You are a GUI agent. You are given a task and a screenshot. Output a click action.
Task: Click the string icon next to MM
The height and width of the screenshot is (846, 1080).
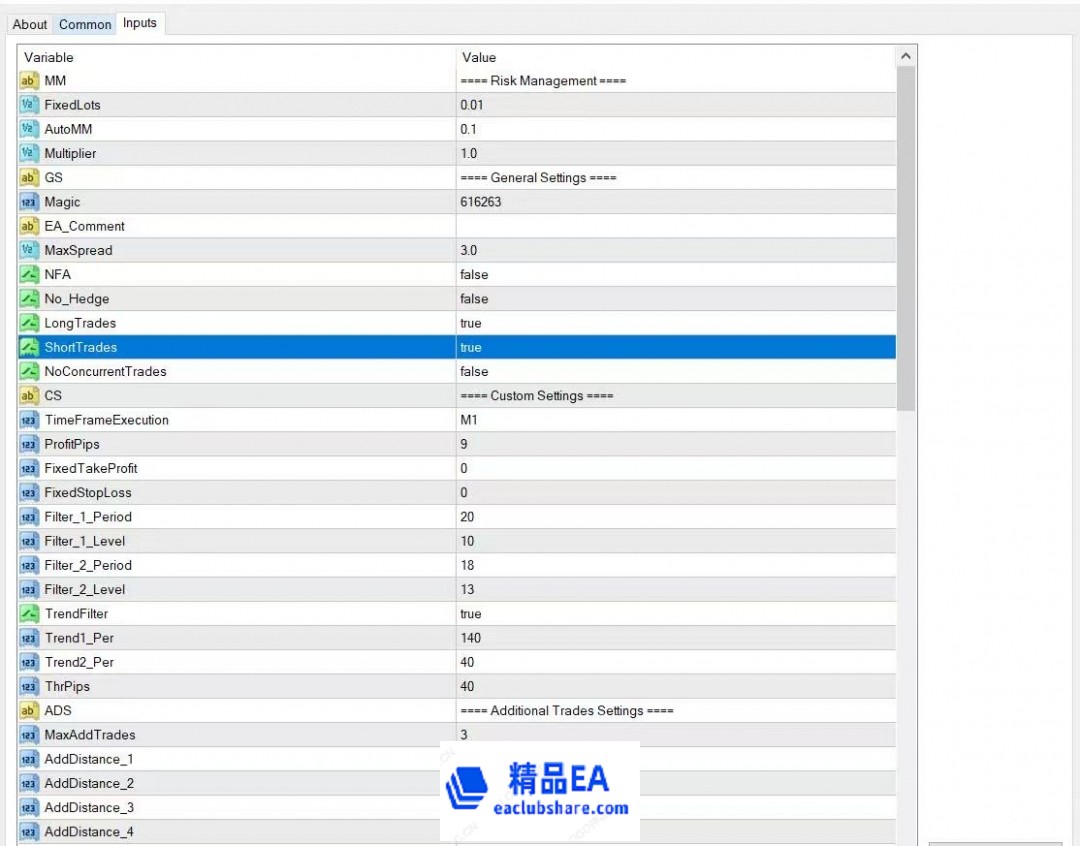click(x=29, y=81)
